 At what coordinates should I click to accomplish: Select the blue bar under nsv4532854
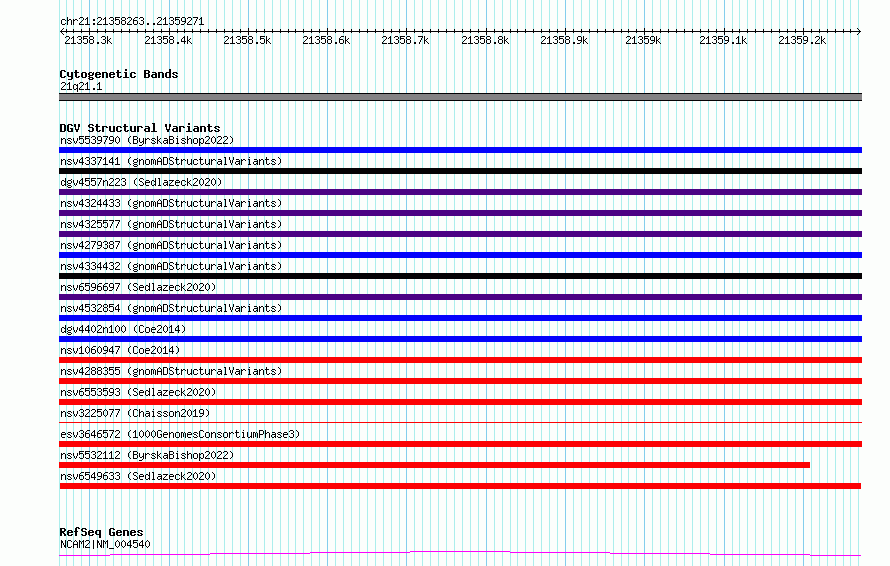[x=460, y=318]
